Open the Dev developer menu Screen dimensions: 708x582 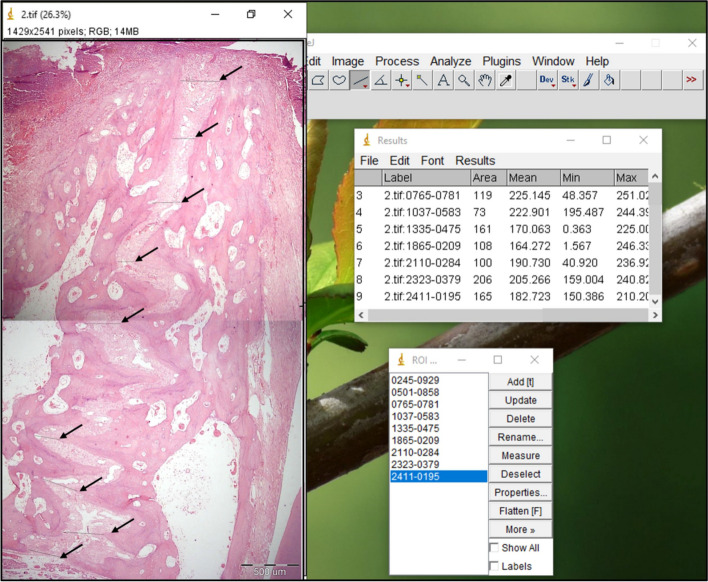click(x=547, y=80)
